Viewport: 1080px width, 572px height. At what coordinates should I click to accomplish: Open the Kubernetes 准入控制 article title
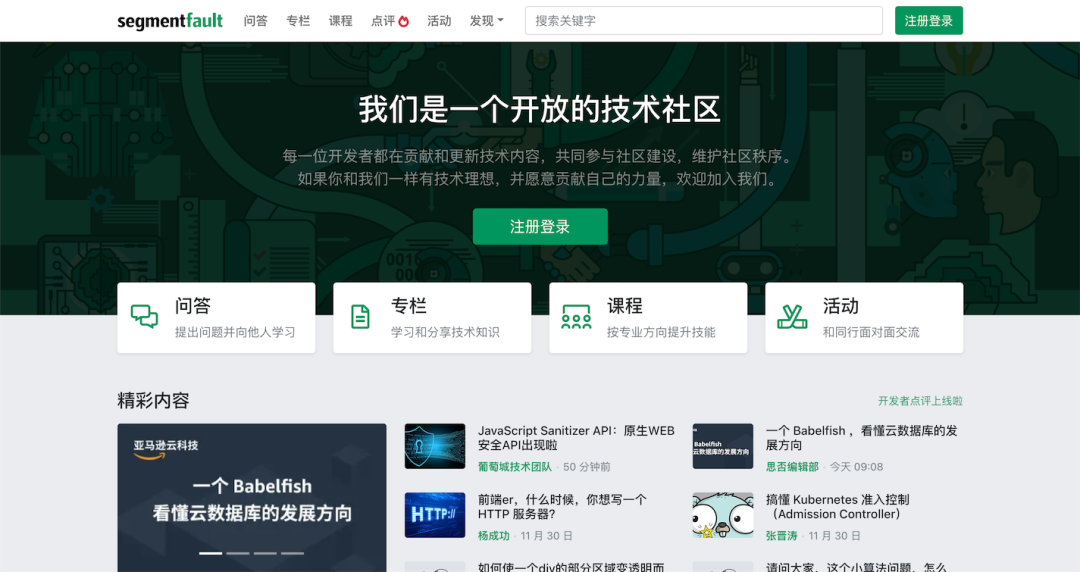(x=838, y=507)
